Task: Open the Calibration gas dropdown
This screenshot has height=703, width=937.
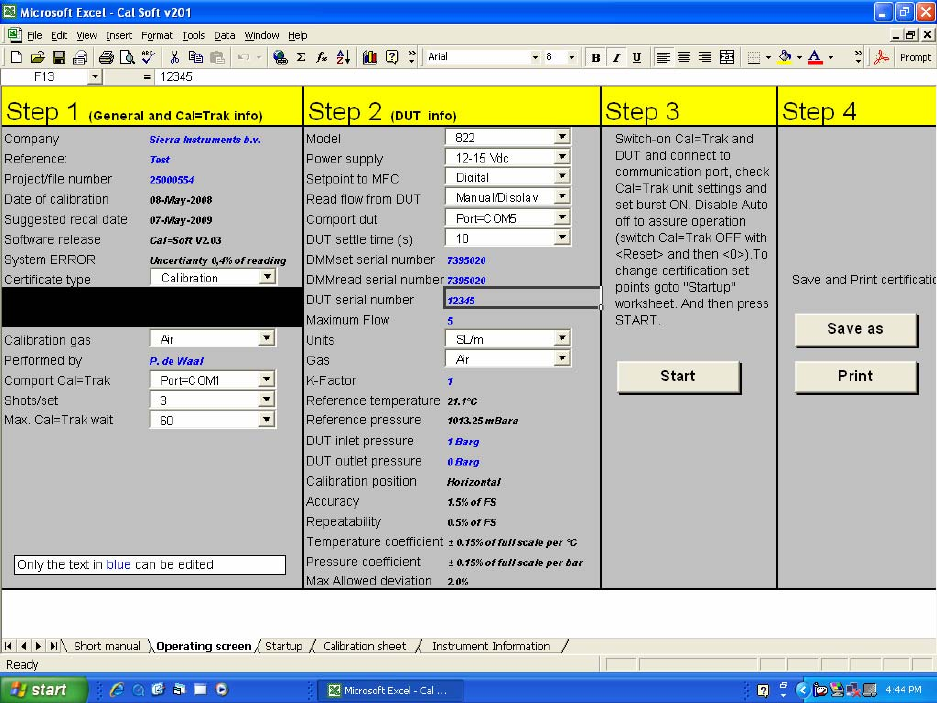Action: (267, 338)
